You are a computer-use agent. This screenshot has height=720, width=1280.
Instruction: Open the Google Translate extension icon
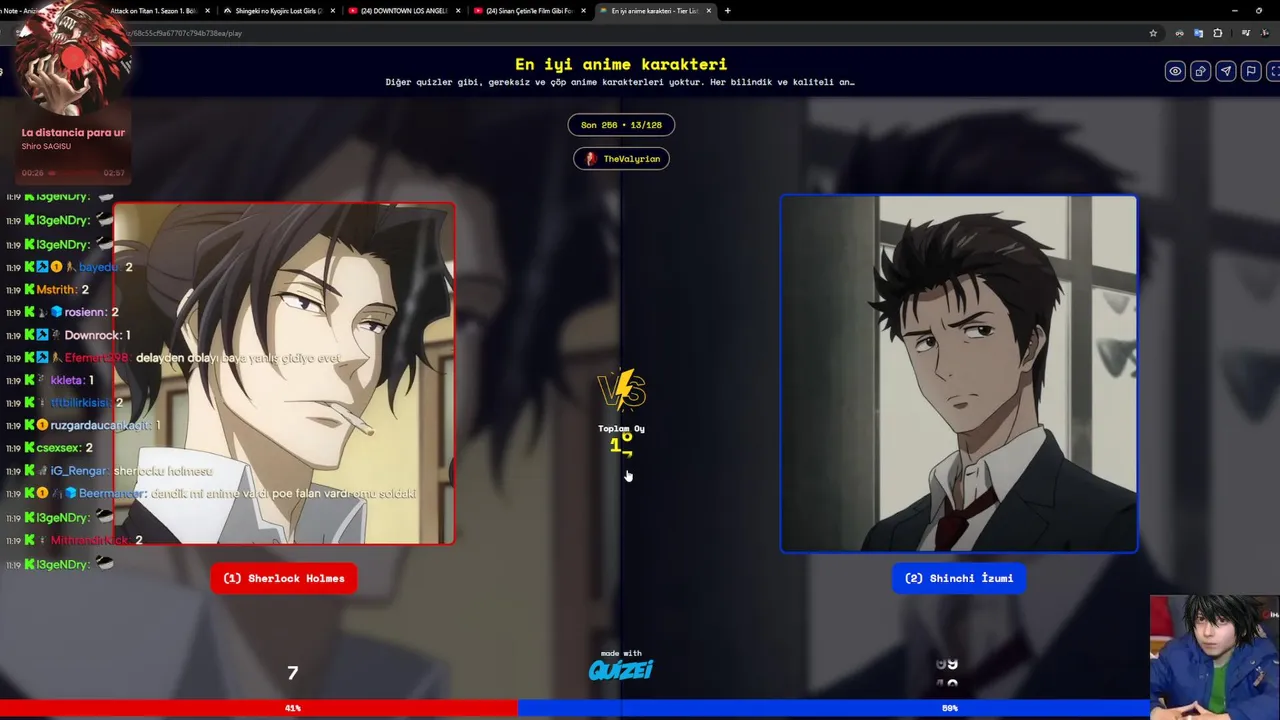[1198, 33]
